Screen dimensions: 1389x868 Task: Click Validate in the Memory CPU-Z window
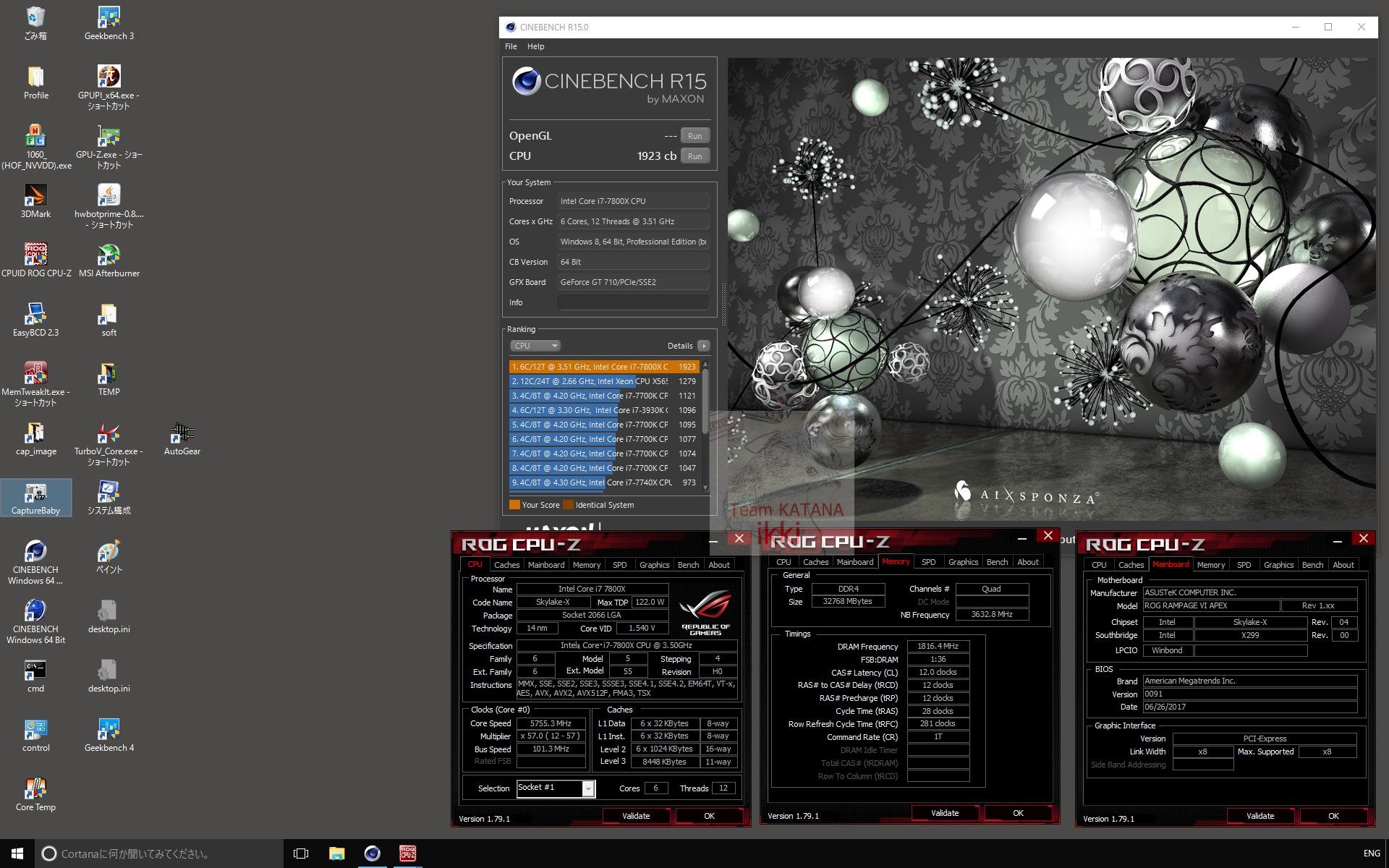point(945,813)
